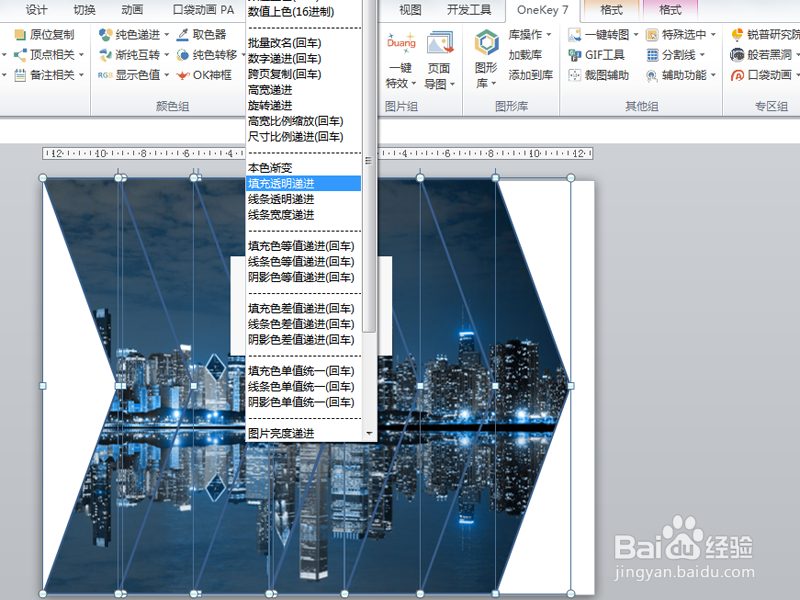
Task: Click the 页面导图 icon
Action: point(440,43)
